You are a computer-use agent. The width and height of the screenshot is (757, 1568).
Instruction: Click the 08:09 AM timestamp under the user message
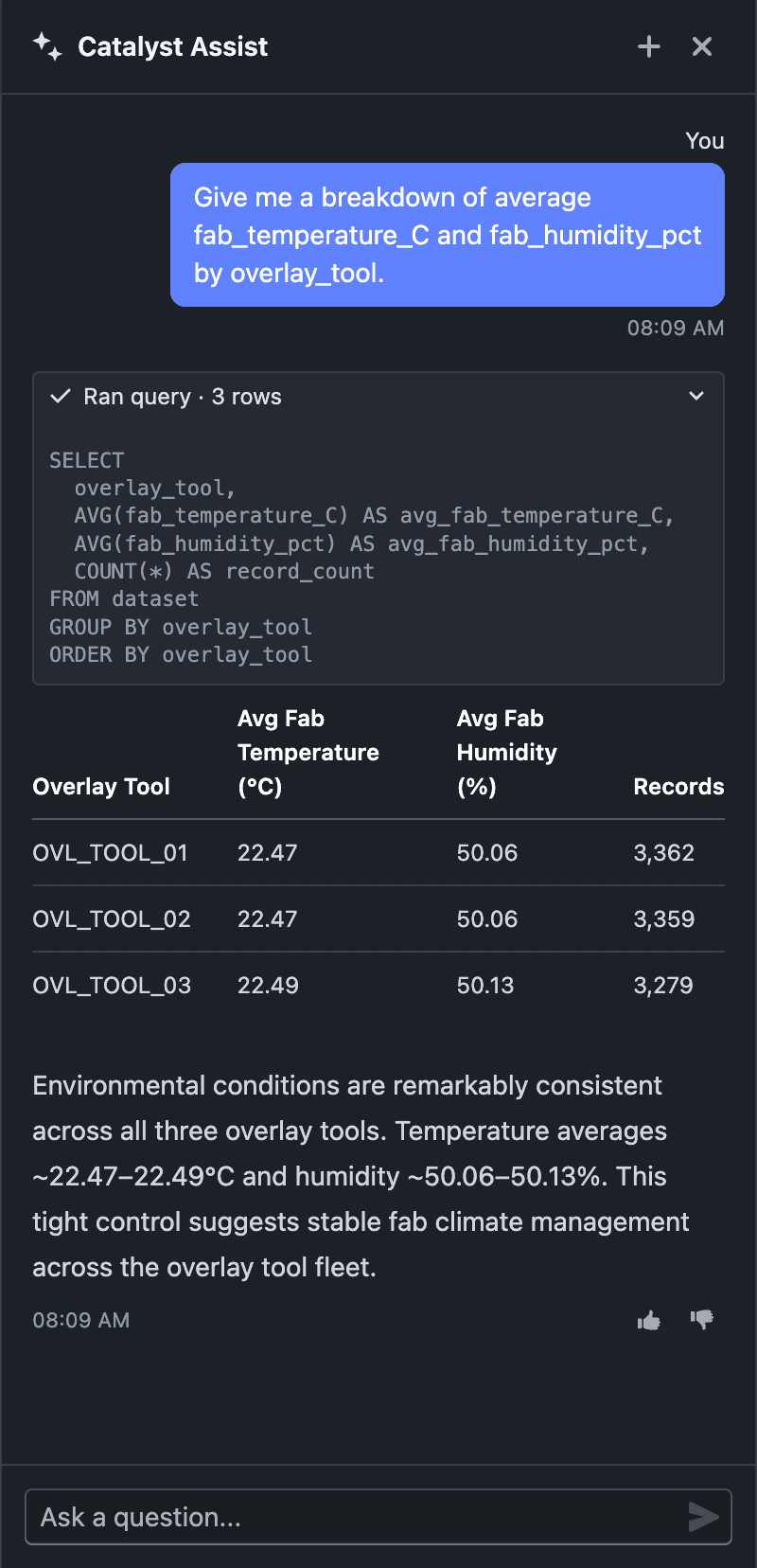pyautogui.click(x=676, y=328)
